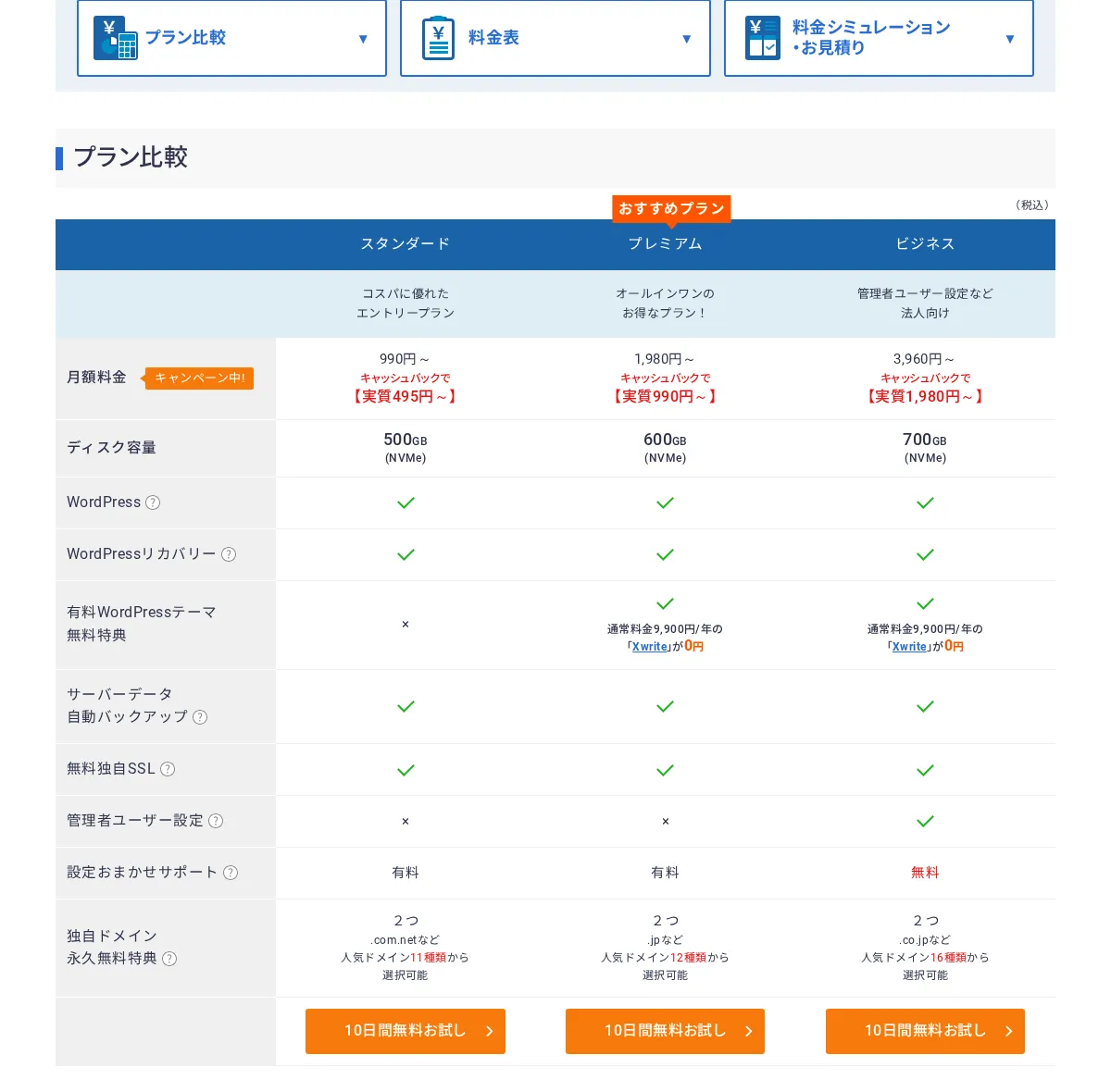Open help icon beside 無料独自SSL
The height and width of the screenshot is (1092, 1111).
pyautogui.click(x=168, y=769)
